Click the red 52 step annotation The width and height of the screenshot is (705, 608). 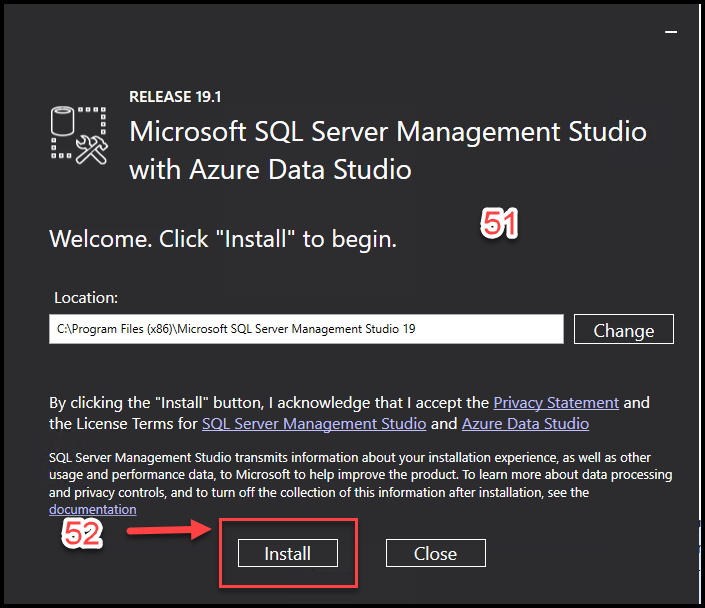click(82, 534)
